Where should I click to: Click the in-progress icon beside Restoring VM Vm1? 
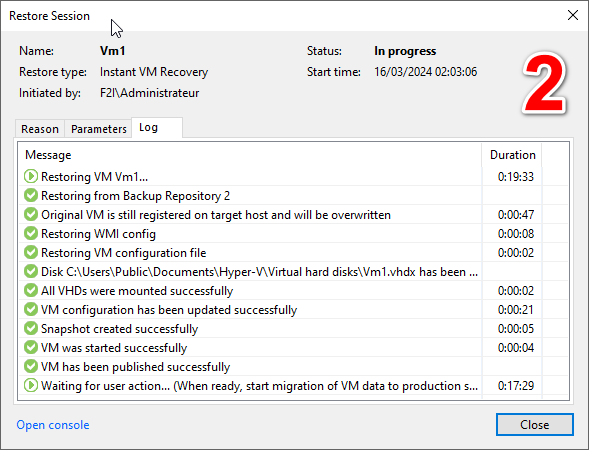click(x=31, y=176)
